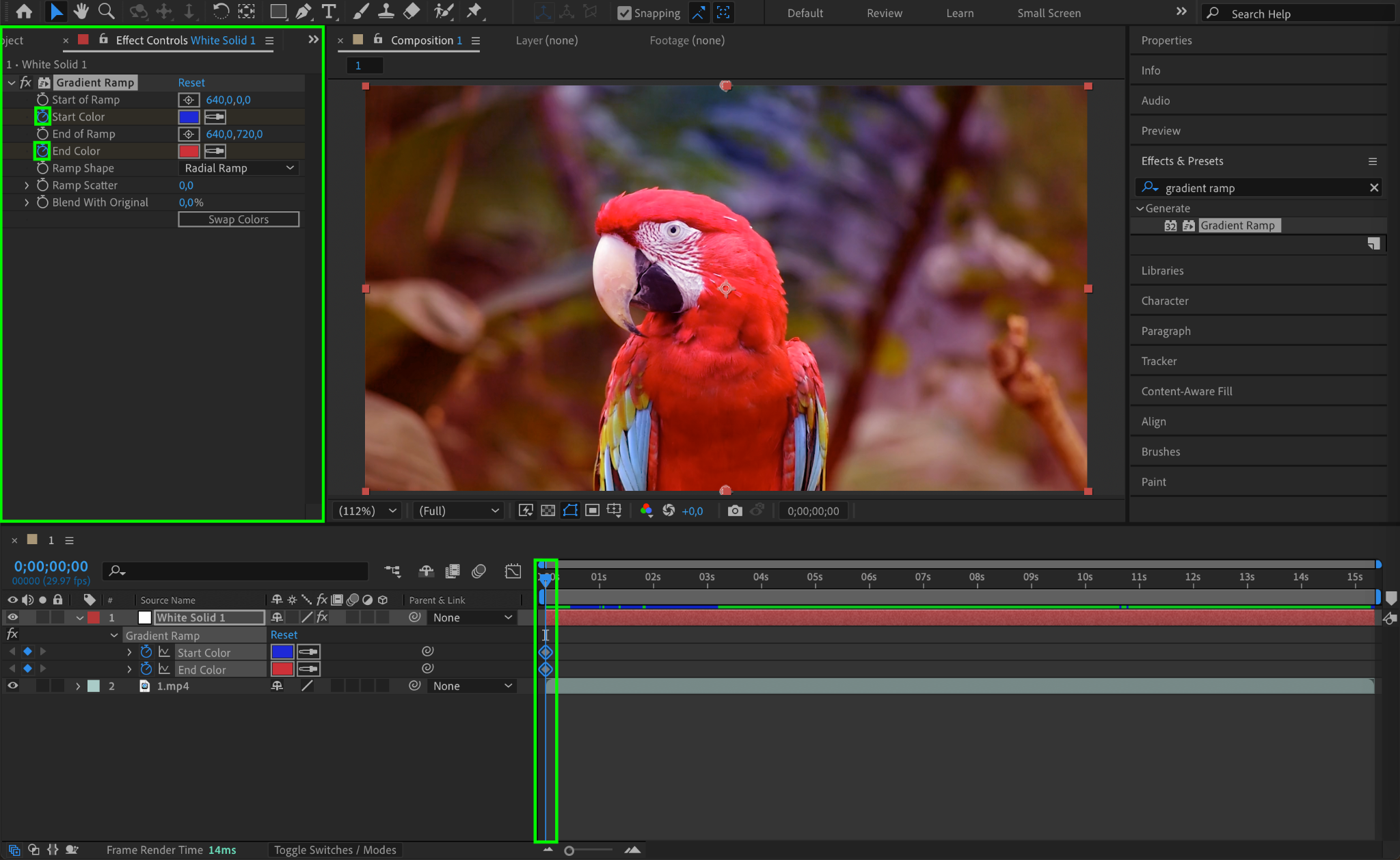The image size is (1400, 860).
Task: Click the red End Color swatch
Action: pos(189,151)
